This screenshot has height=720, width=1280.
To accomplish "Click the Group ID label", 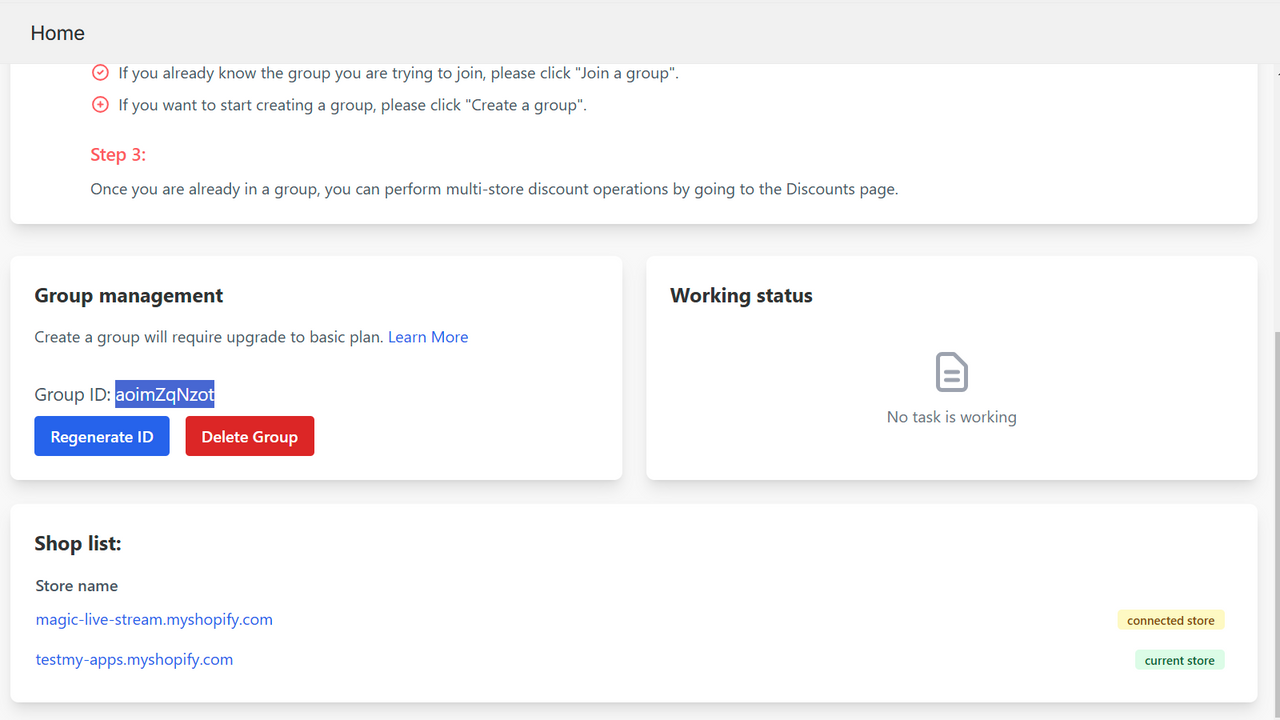I will coord(72,394).
